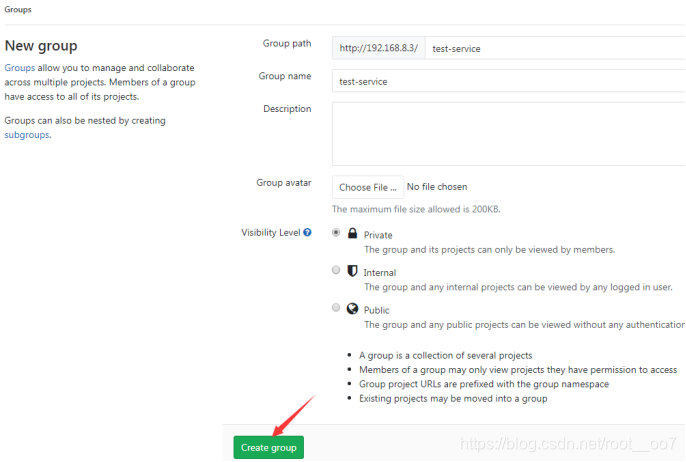Click the Private lock icon
Image resolution: width=686 pixels, height=462 pixels.
352,233
